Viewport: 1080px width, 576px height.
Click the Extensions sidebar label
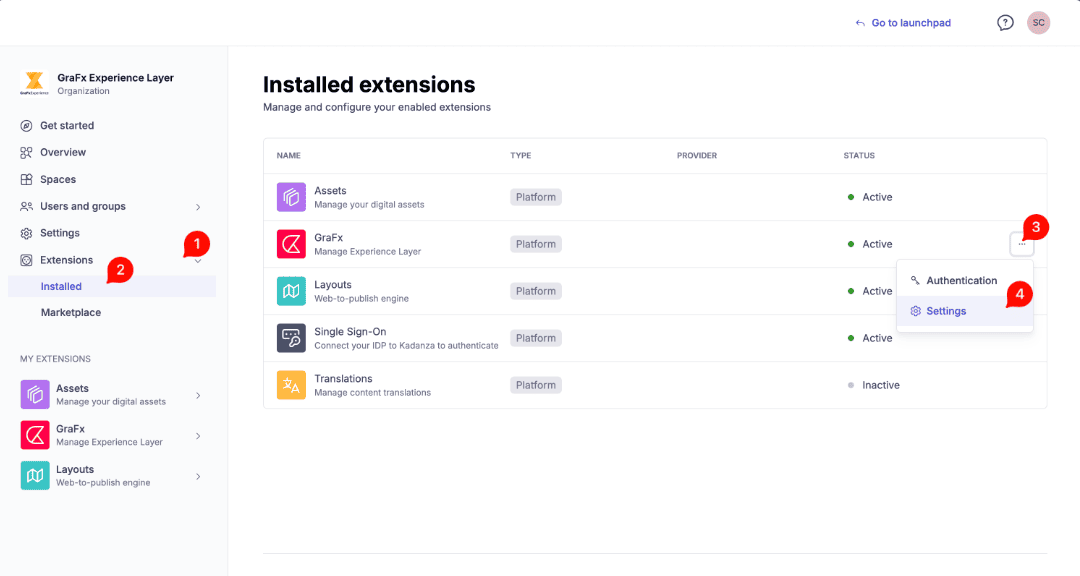(x=66, y=260)
